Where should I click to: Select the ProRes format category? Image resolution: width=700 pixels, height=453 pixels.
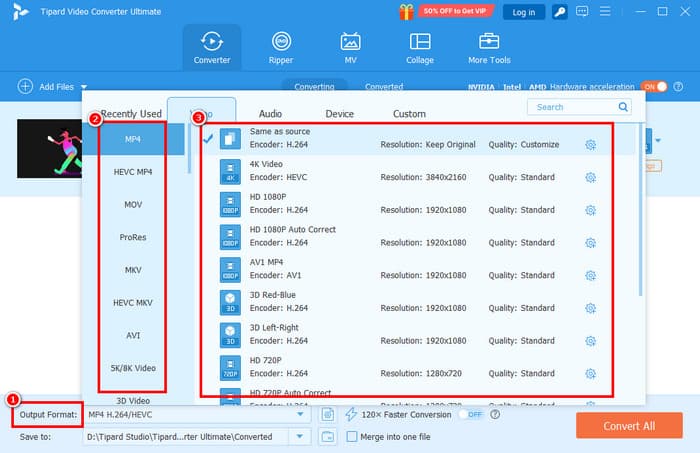(x=133, y=237)
